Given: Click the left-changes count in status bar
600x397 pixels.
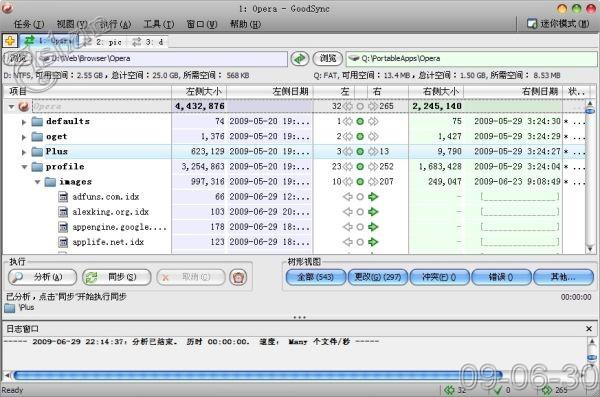Looking at the screenshot, I should 455,390.
